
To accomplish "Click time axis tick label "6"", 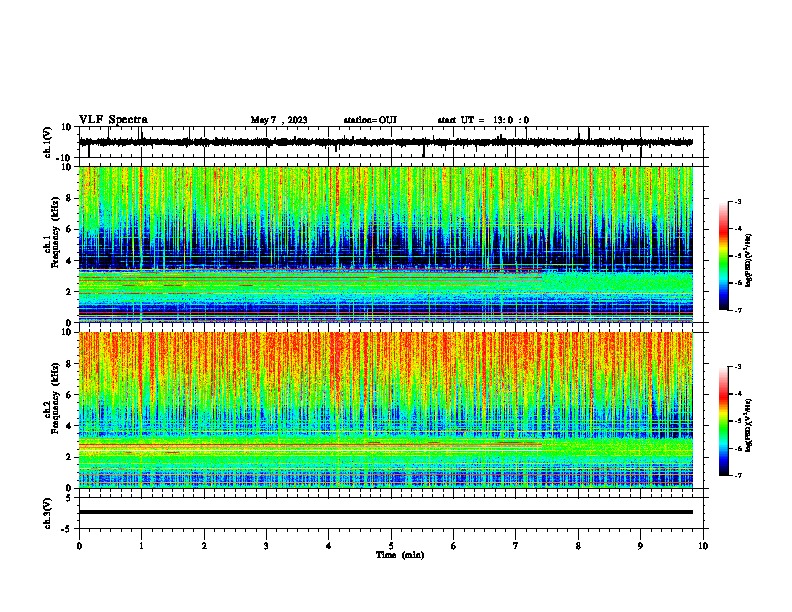I will coord(454,546).
